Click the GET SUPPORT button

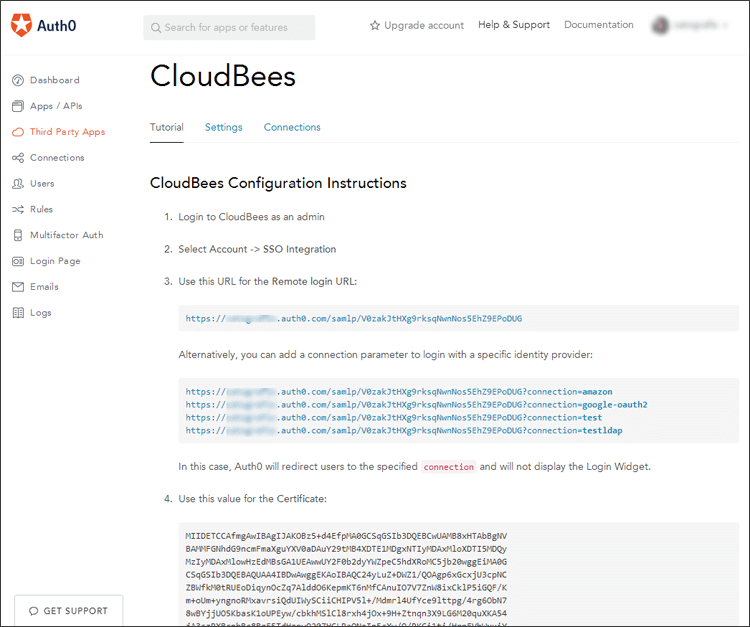tap(68, 610)
